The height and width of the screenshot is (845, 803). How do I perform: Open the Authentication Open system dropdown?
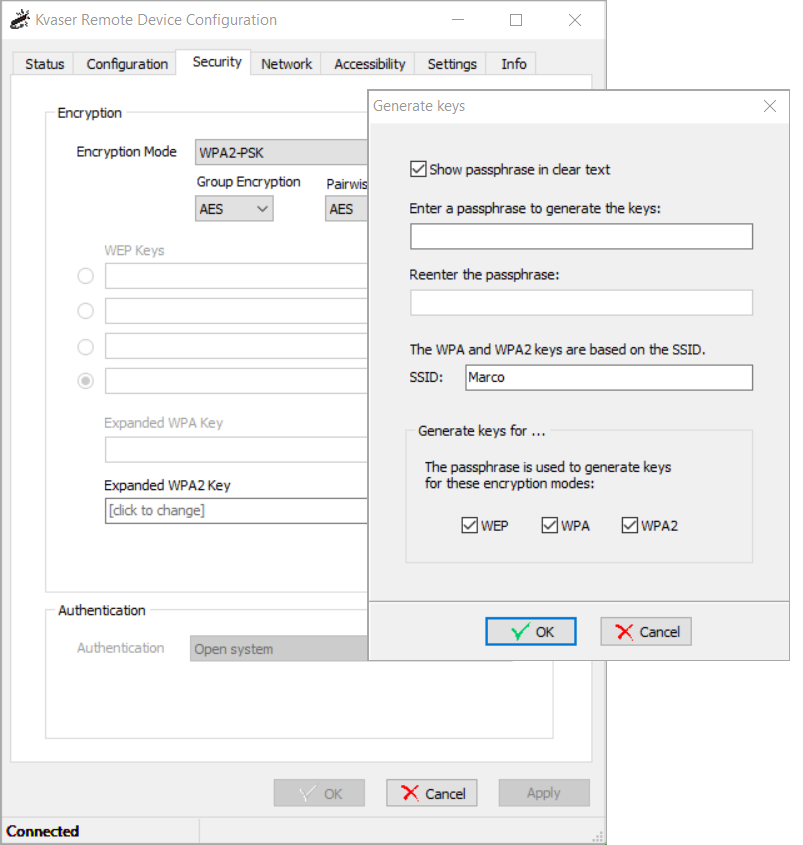tap(279, 648)
